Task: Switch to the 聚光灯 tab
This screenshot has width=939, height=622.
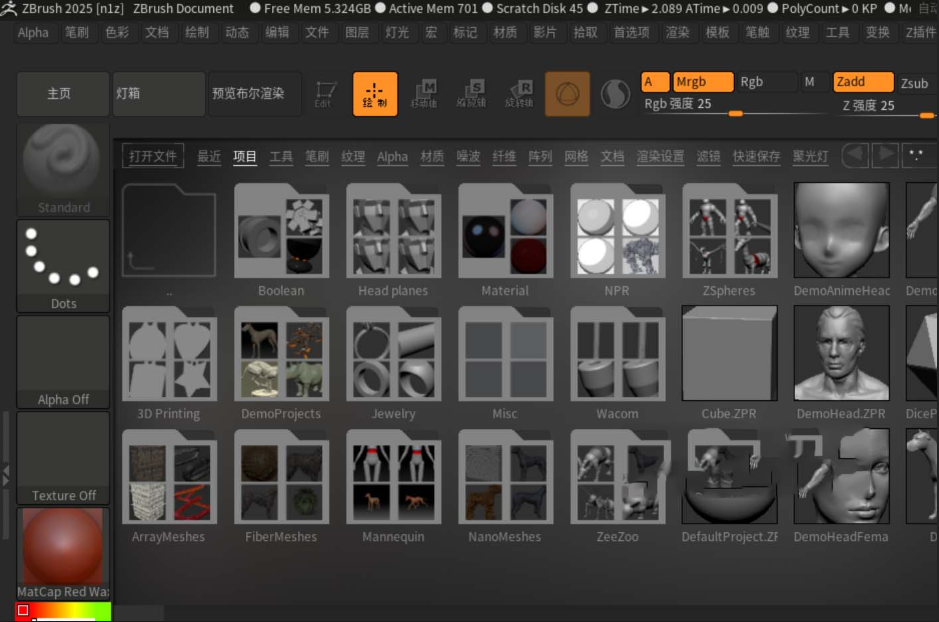Action: click(x=810, y=157)
